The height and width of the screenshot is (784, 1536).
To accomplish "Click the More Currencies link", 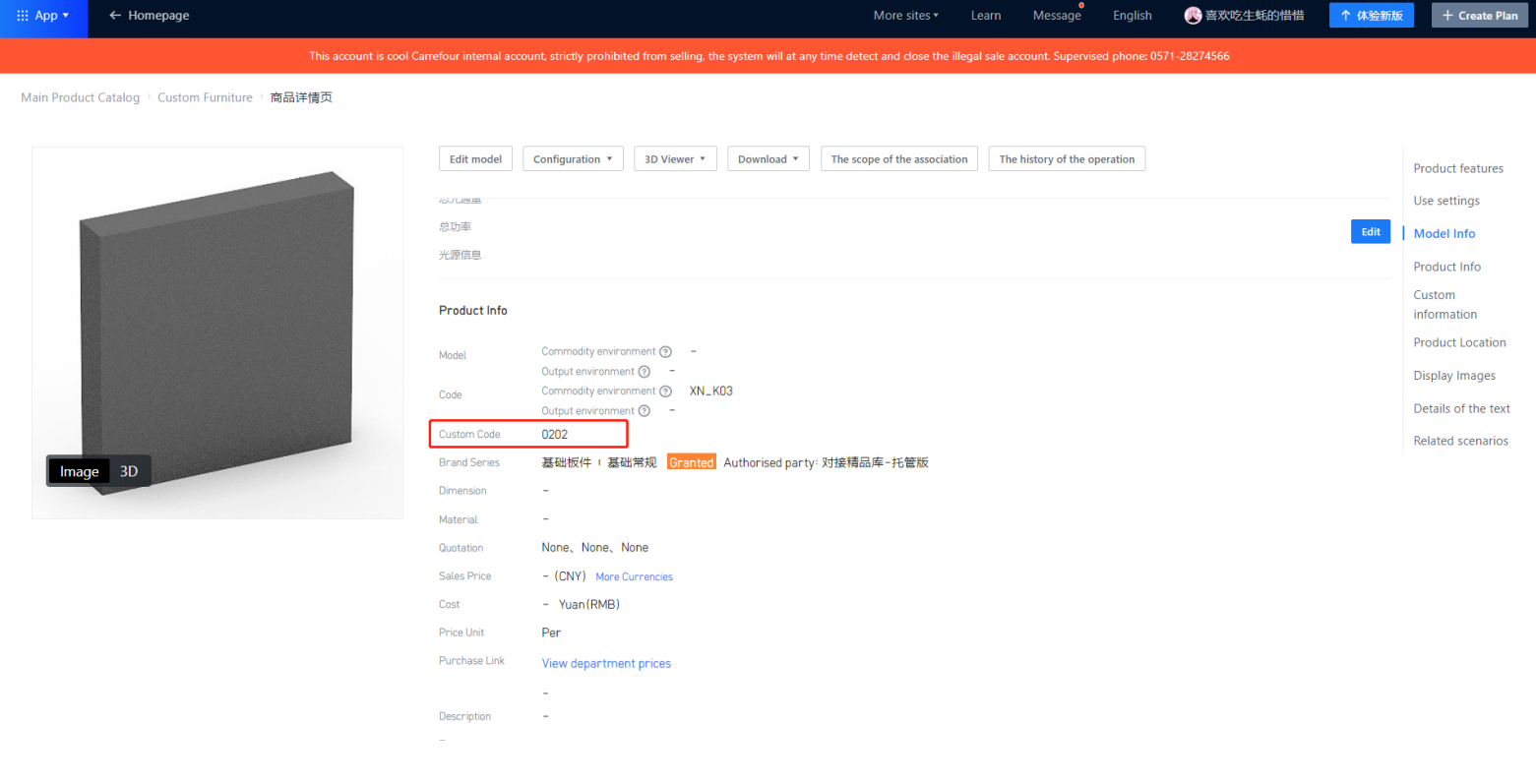I will point(634,577).
